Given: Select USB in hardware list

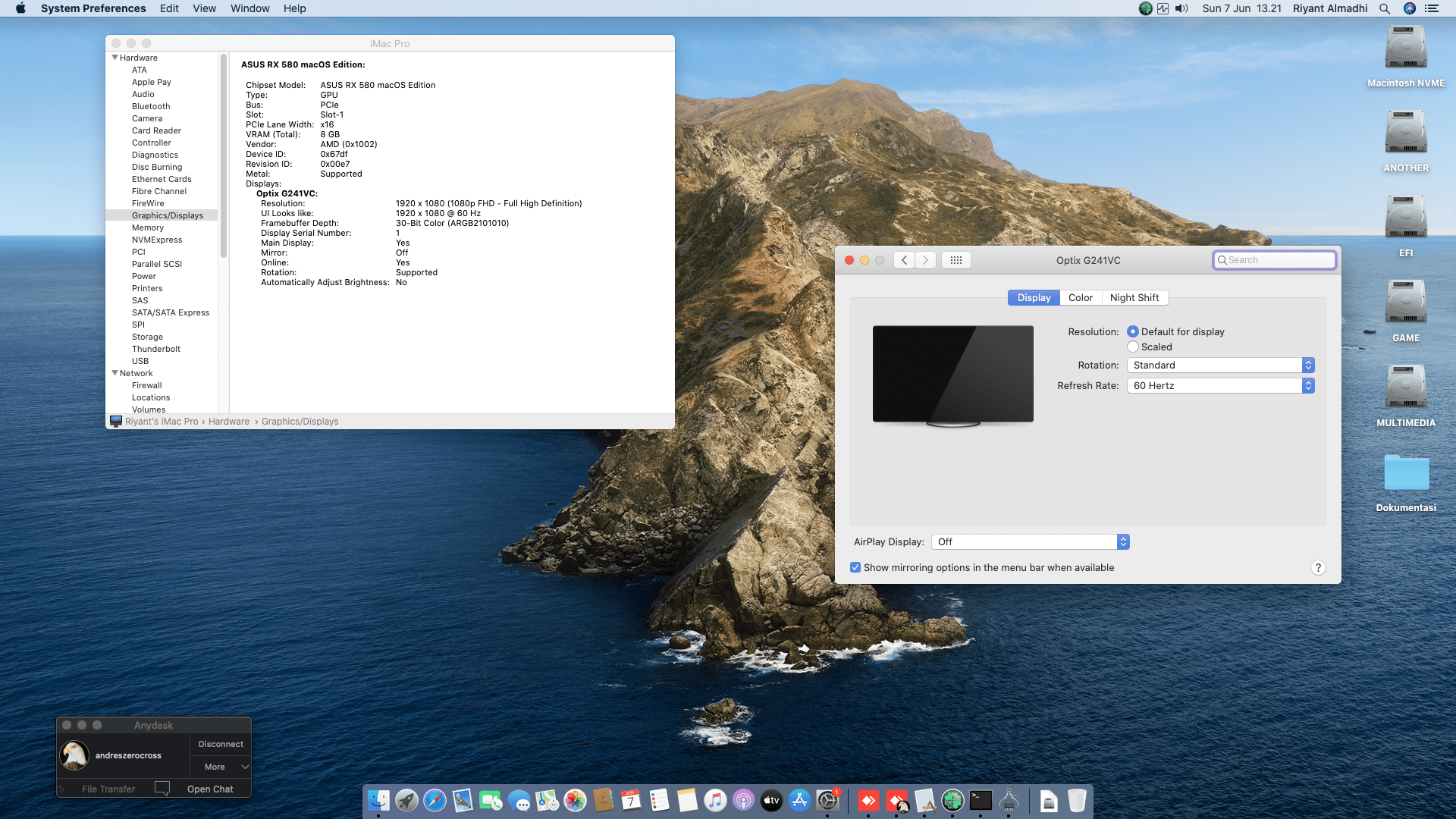Looking at the screenshot, I should (x=140, y=361).
